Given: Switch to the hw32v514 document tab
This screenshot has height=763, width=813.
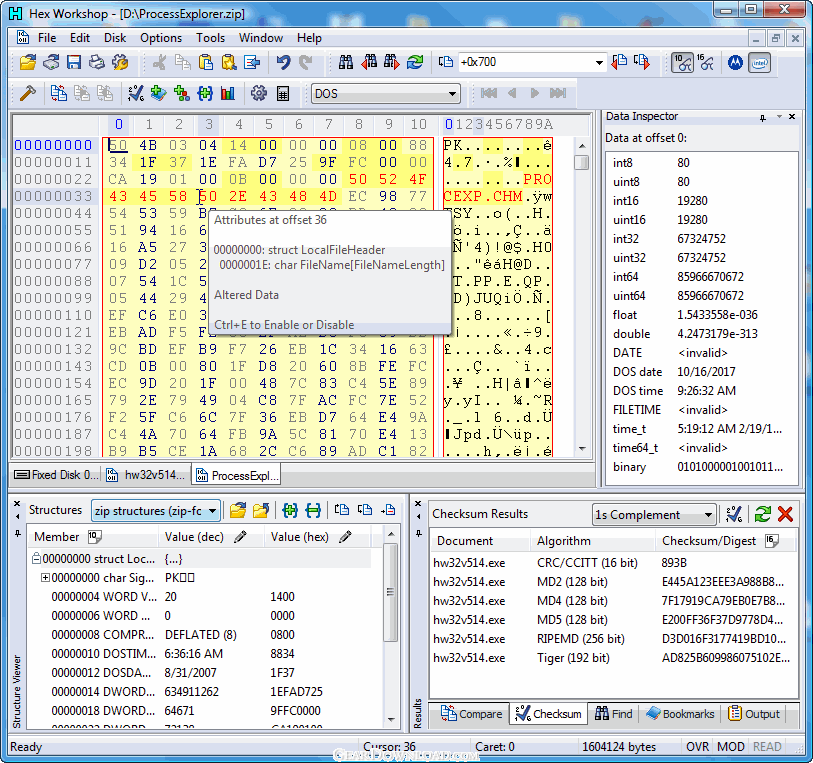Looking at the screenshot, I should pyautogui.click(x=146, y=475).
